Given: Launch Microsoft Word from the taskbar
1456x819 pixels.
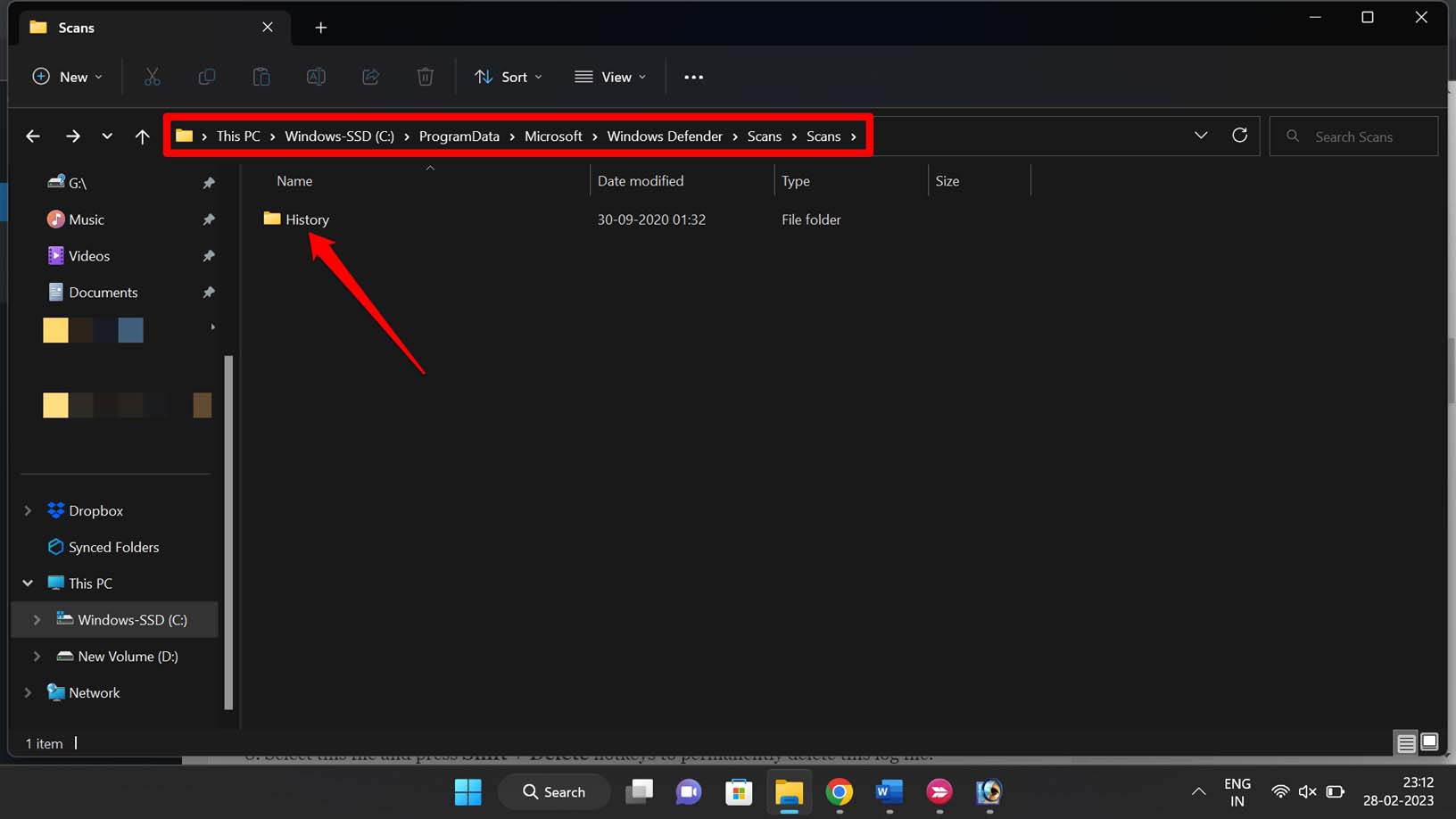Looking at the screenshot, I should (889, 792).
